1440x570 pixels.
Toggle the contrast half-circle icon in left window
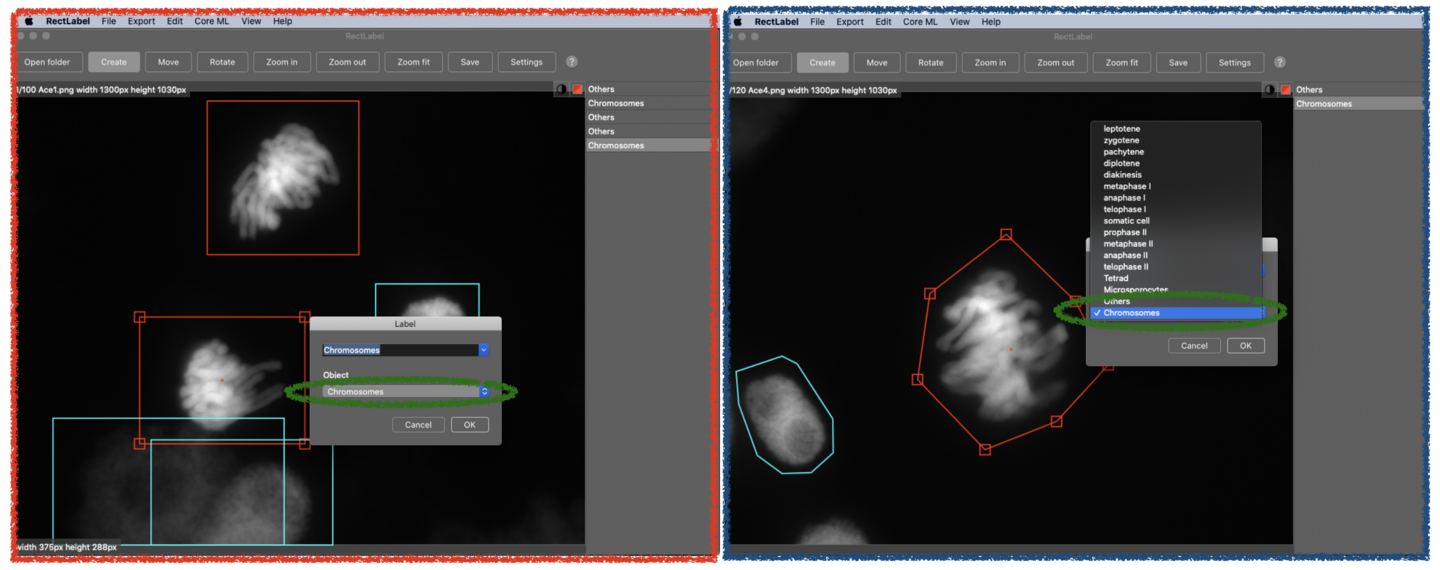point(561,90)
